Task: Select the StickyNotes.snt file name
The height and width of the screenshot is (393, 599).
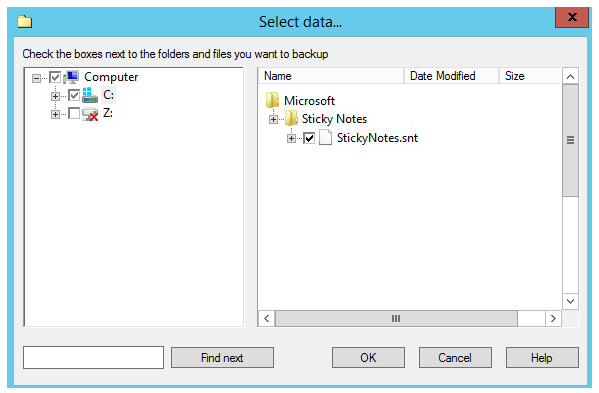Action: (377, 138)
